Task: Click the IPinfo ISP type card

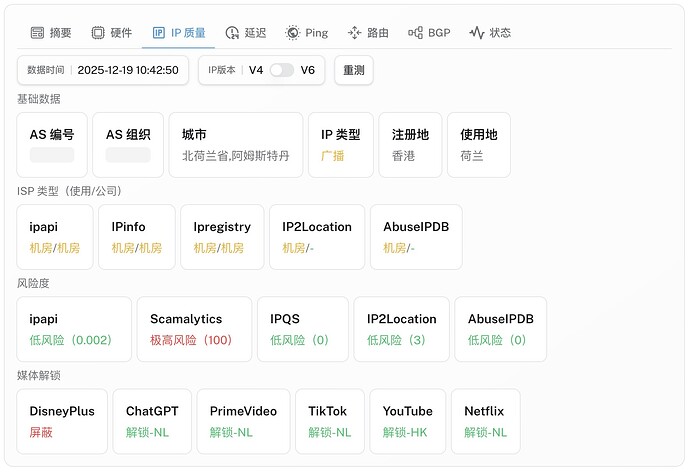Action: [137, 237]
